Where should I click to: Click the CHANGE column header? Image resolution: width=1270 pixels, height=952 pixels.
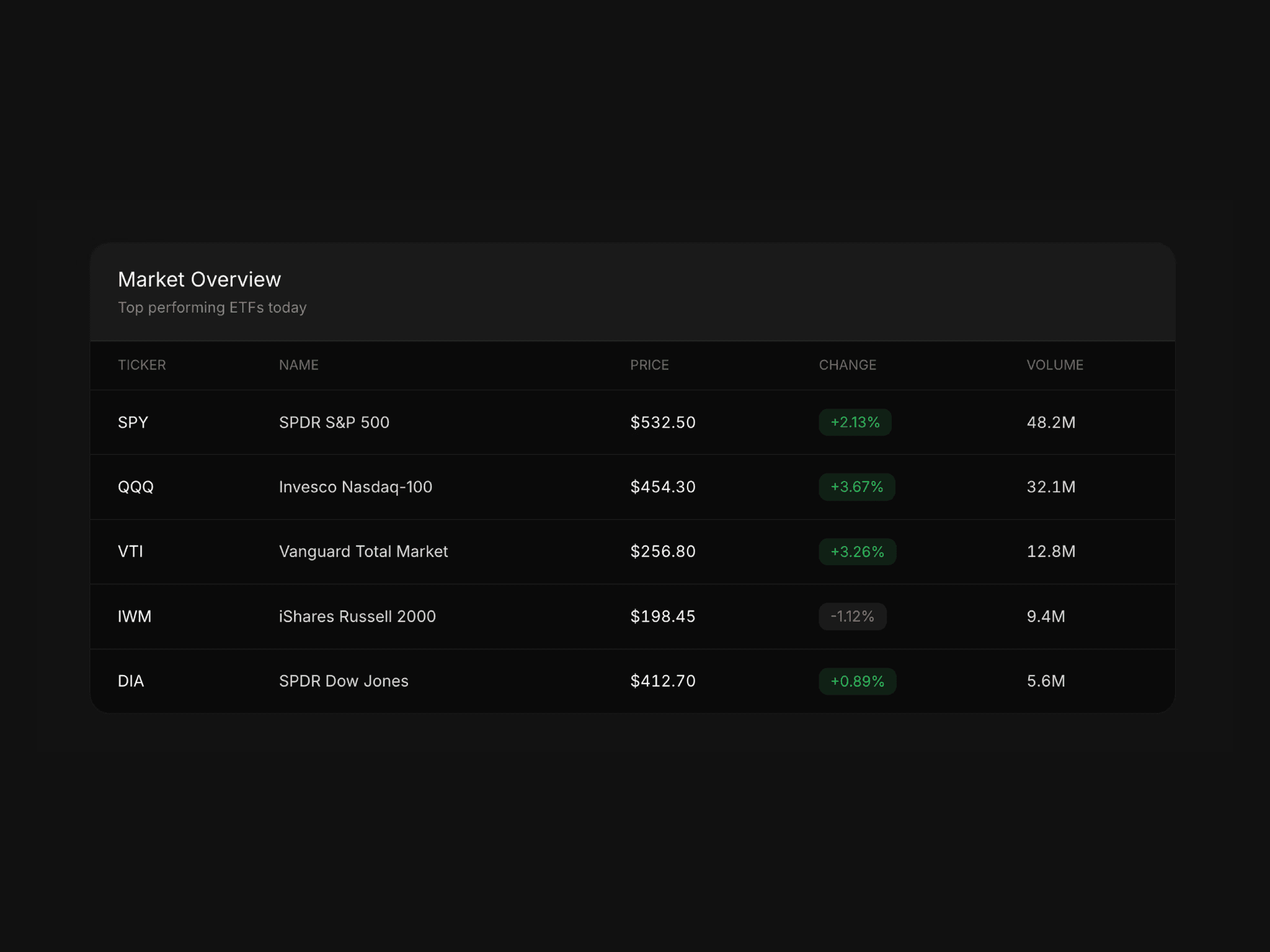pos(848,365)
